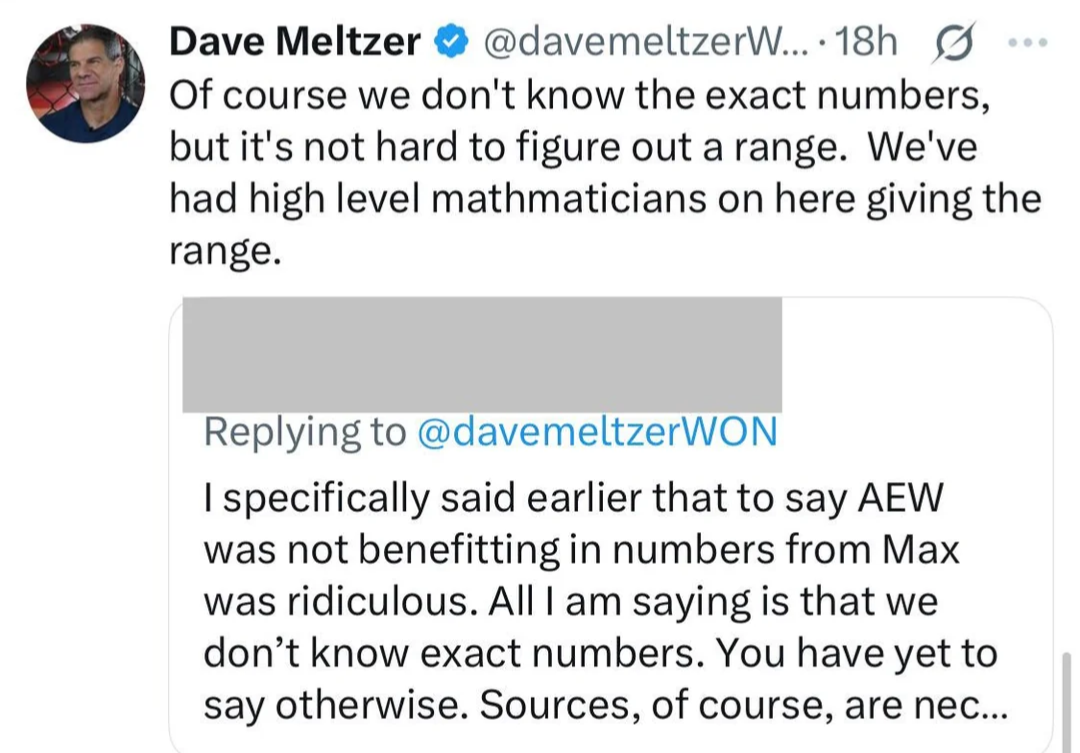Open the @davemeltzerWON mention link
Image resolution: width=1080 pixels, height=753 pixels.
[595, 431]
